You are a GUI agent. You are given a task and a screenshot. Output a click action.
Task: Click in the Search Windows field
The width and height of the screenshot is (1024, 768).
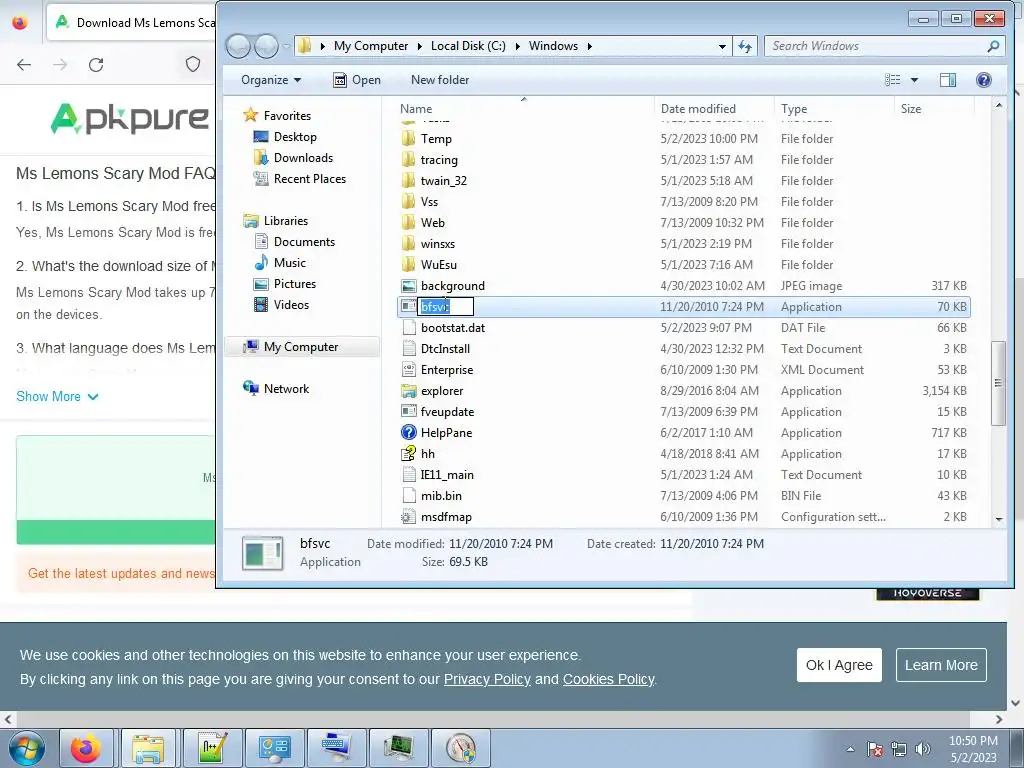coord(875,46)
